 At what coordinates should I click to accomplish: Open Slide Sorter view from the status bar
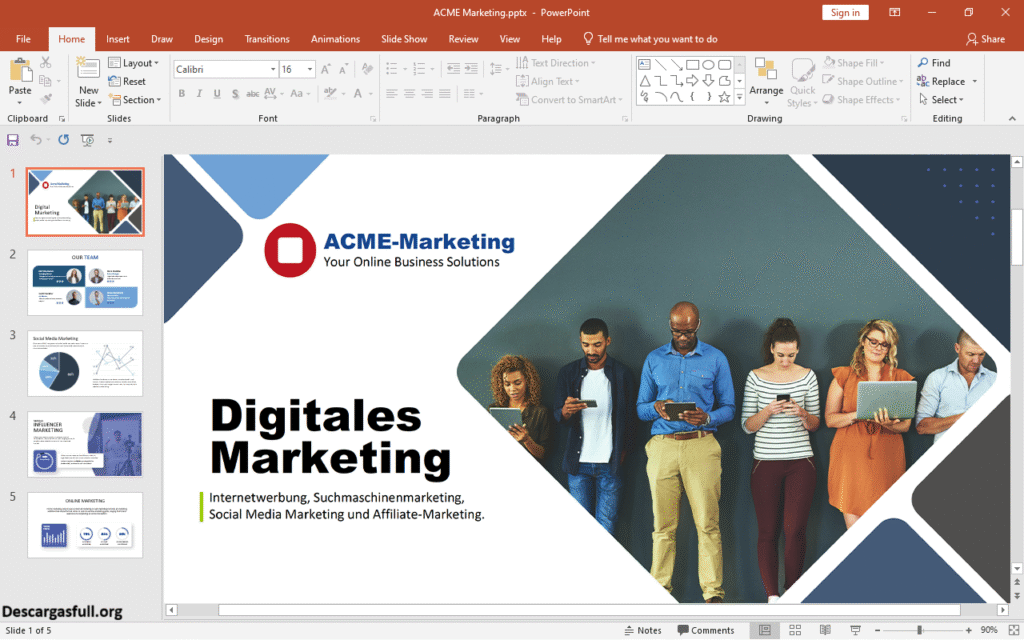click(x=795, y=630)
